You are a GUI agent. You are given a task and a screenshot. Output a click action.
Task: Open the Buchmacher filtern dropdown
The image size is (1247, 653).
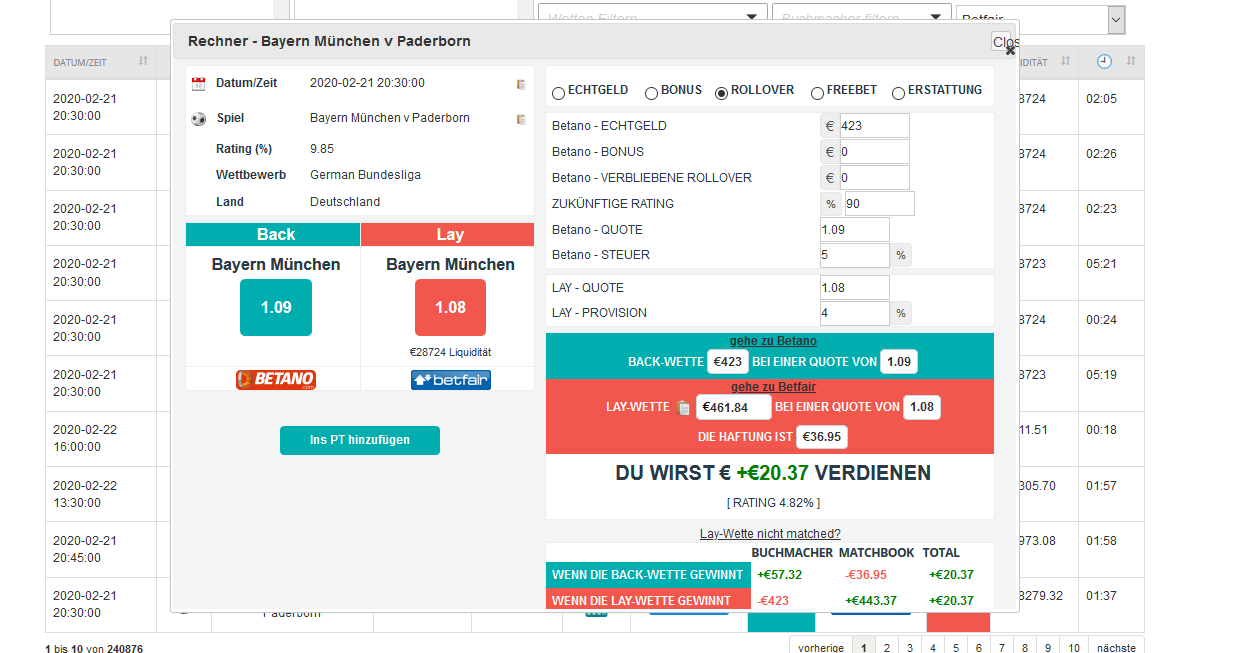point(861,17)
